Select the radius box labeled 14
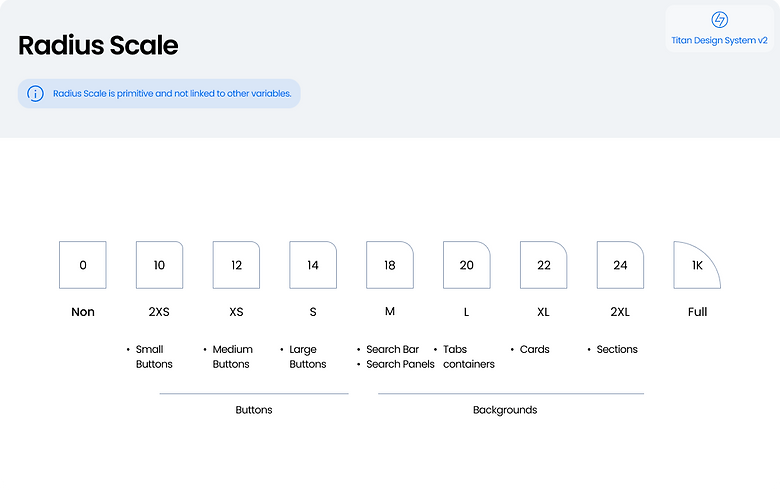The image size is (780, 490). coord(313,265)
